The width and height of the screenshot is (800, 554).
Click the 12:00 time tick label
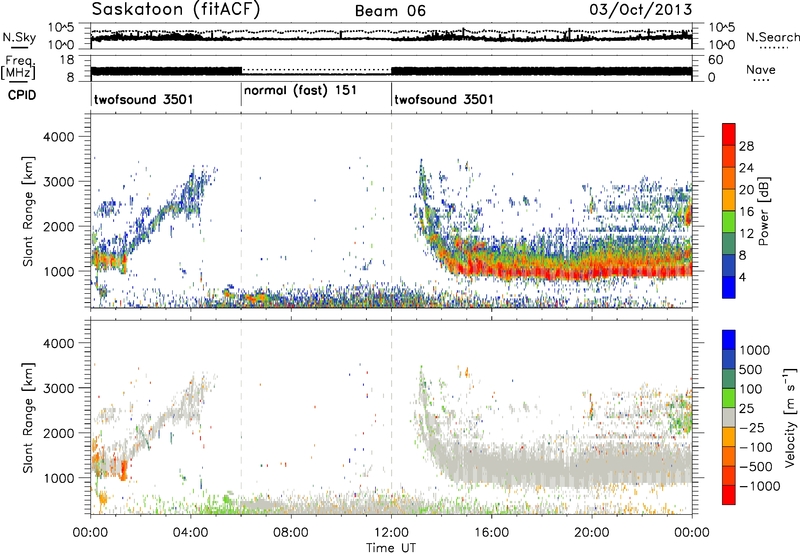tap(391, 533)
